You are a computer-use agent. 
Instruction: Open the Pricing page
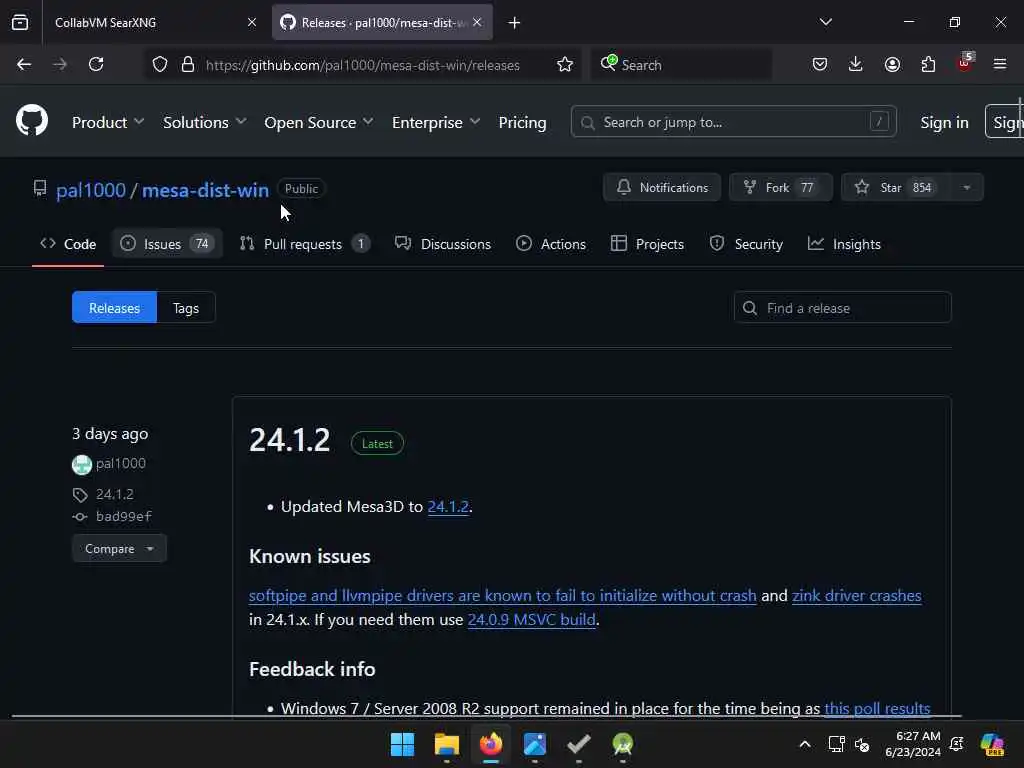tap(522, 122)
